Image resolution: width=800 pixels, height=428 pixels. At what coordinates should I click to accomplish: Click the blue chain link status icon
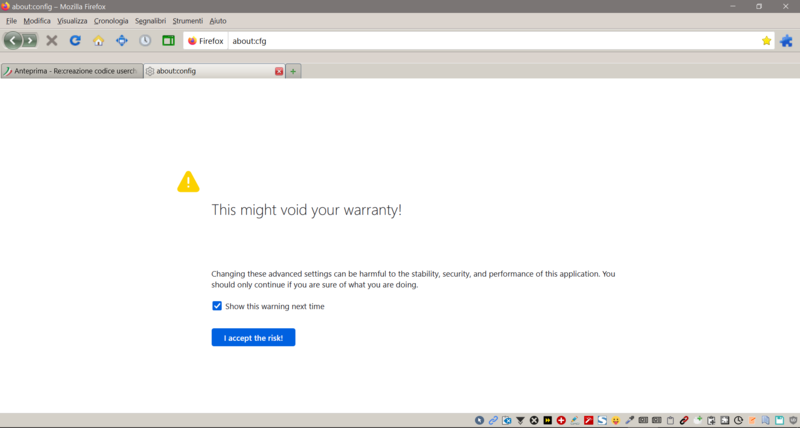(x=493, y=420)
